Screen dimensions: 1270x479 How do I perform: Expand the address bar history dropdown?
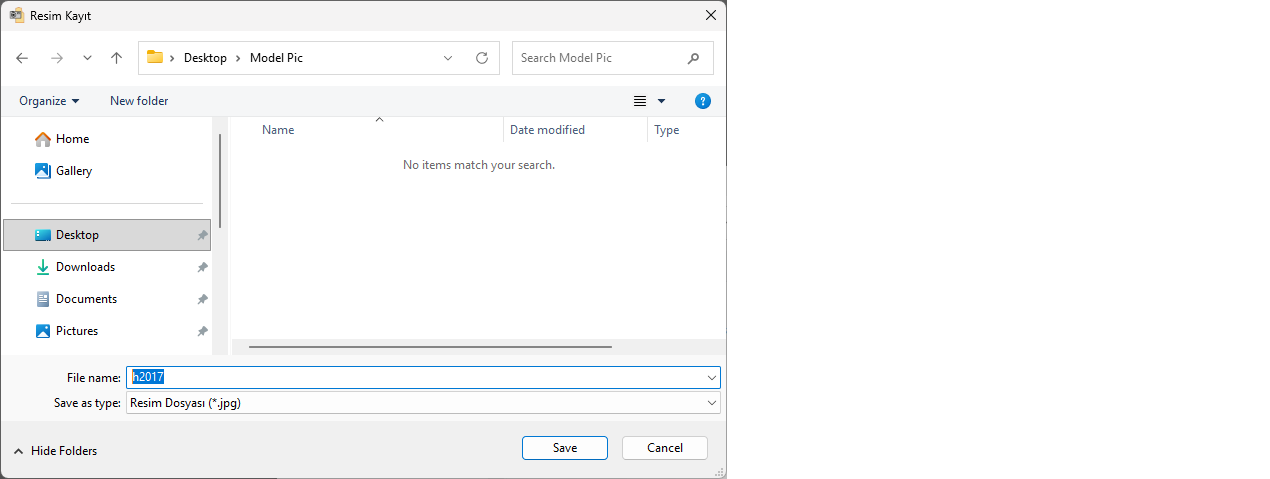pos(448,58)
